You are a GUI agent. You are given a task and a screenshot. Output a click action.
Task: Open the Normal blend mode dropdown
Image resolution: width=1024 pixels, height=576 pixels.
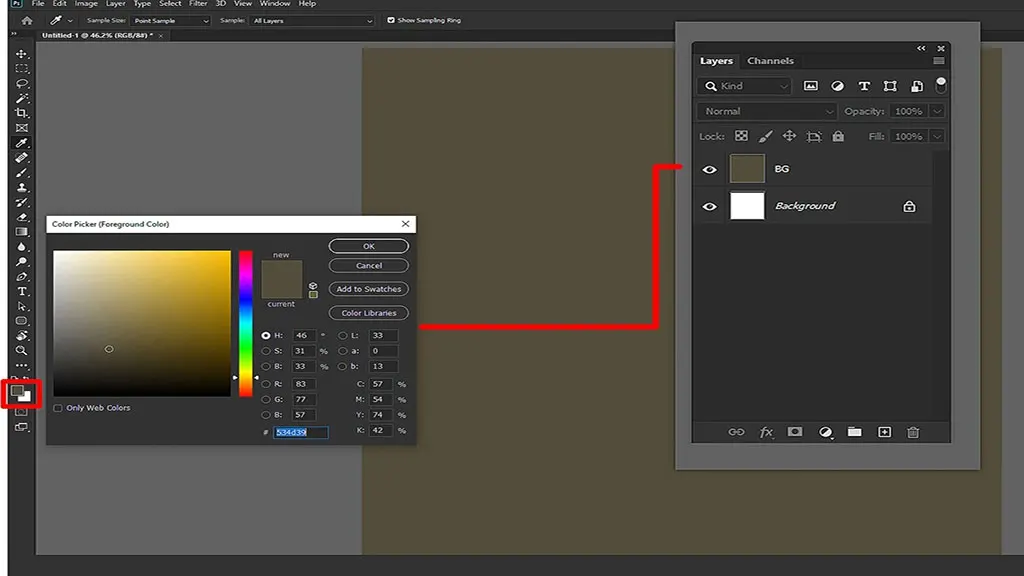767,111
